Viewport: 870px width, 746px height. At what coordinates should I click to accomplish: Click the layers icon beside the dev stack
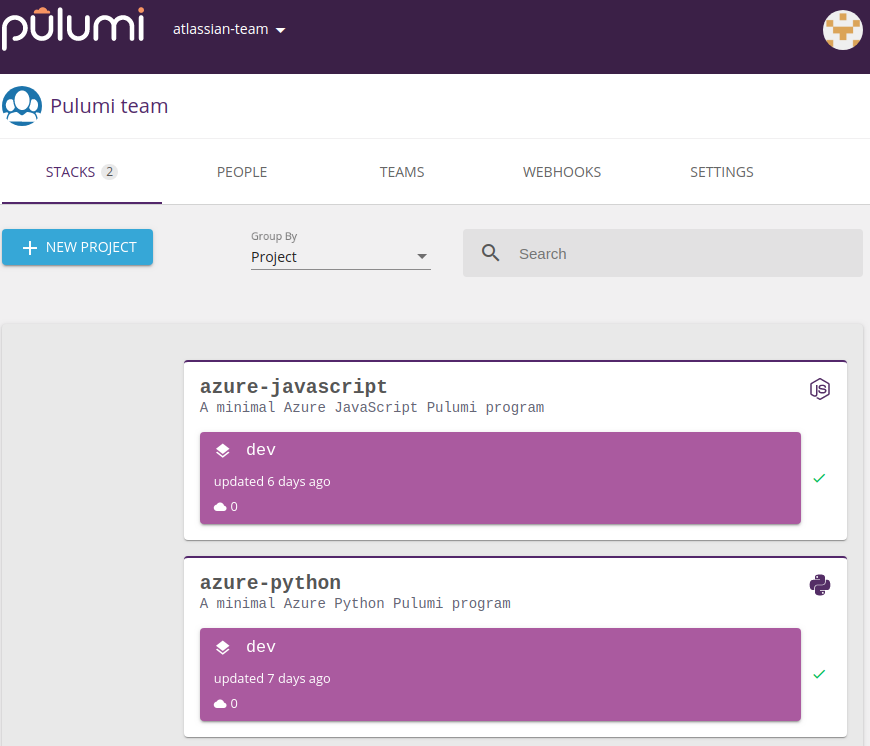[x=222, y=449]
